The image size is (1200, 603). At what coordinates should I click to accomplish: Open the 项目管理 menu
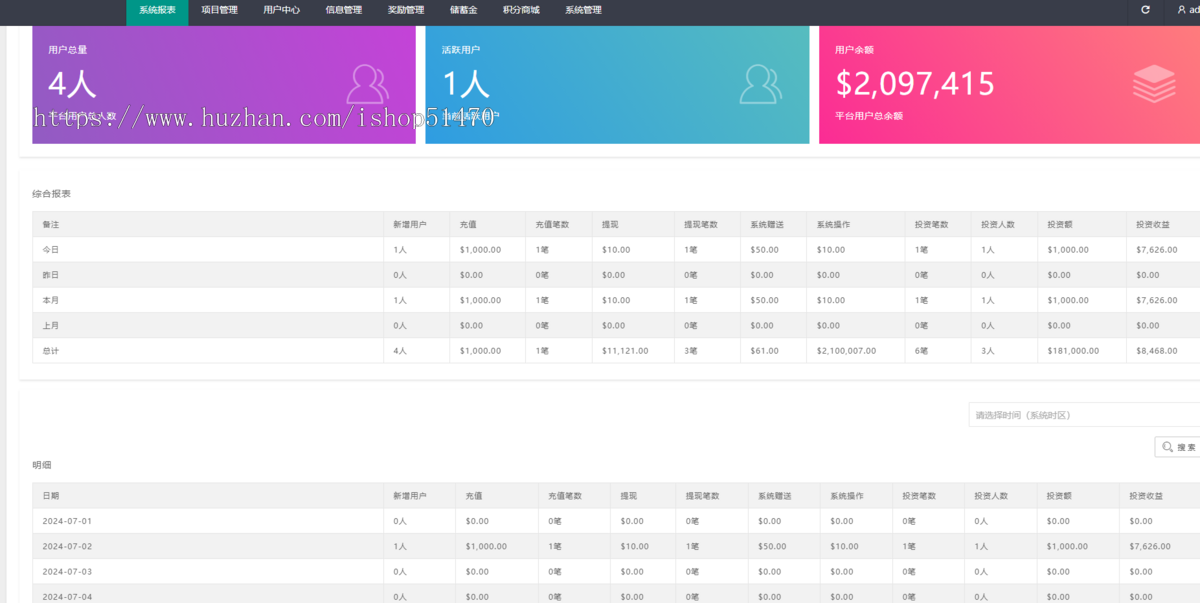pos(219,10)
